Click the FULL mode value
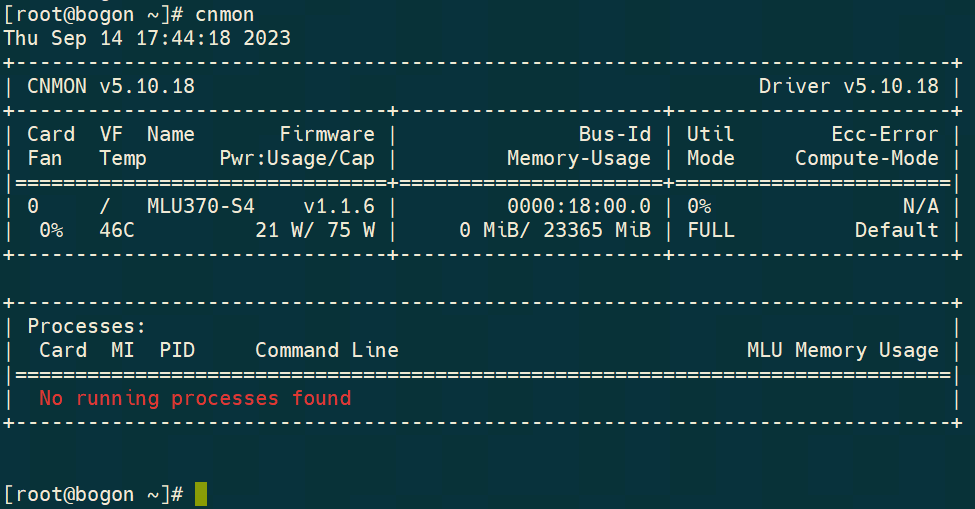975x509 pixels. 710,230
